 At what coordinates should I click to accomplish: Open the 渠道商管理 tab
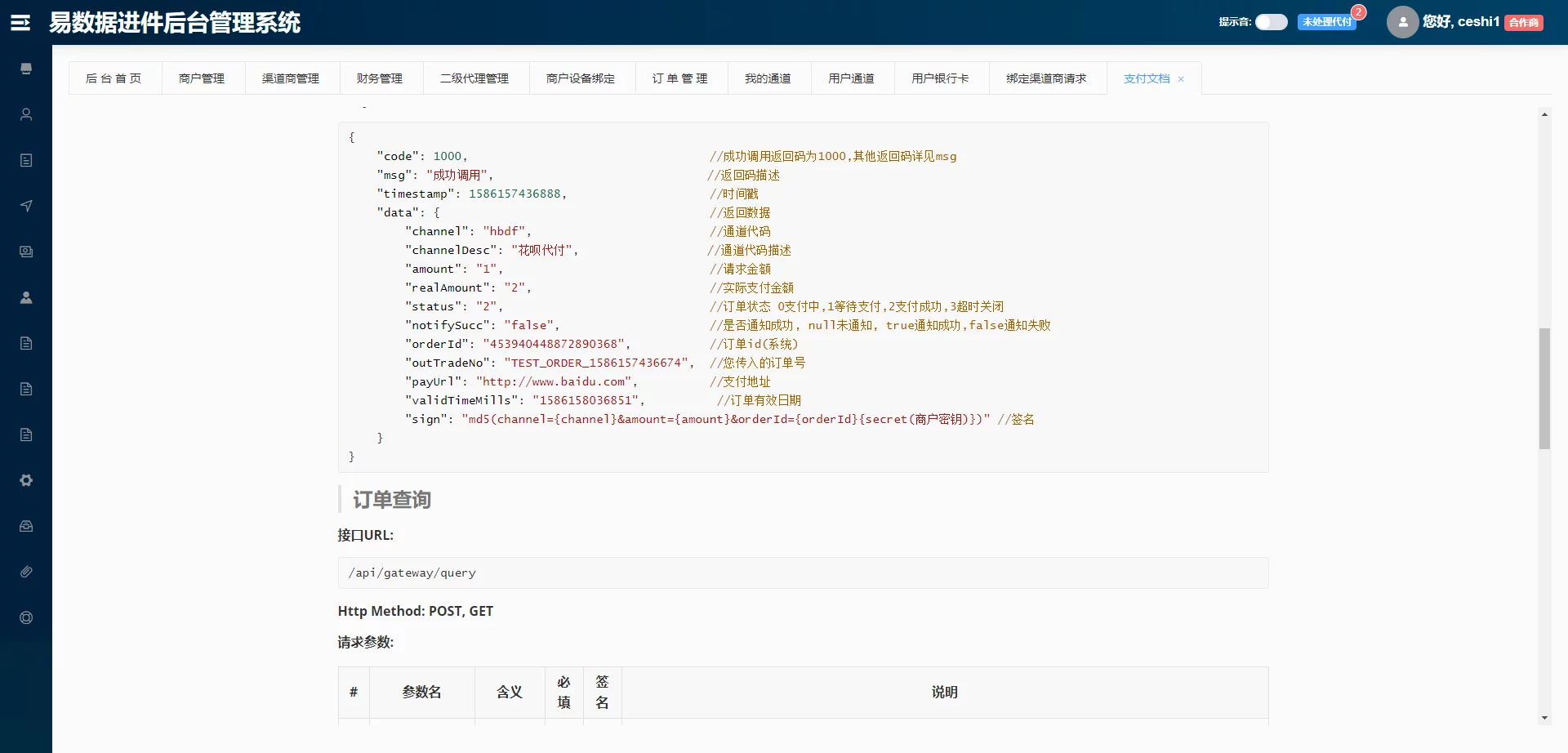(291, 78)
